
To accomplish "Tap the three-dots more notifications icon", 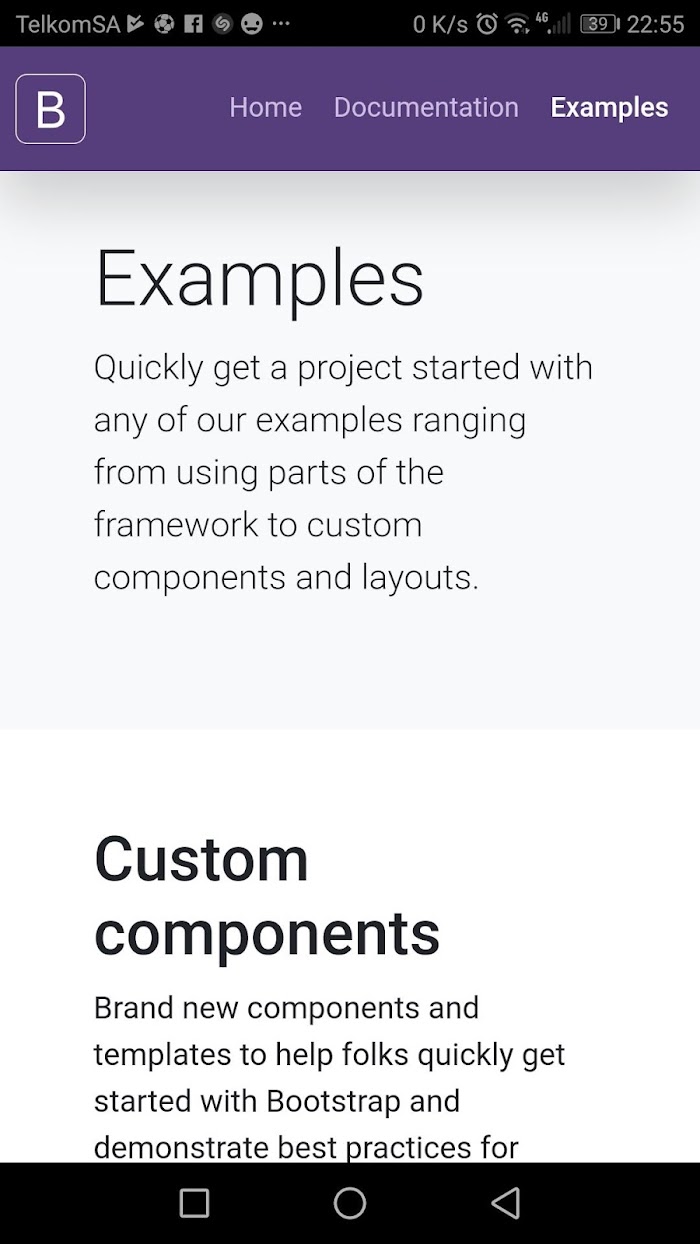I will click(281, 24).
